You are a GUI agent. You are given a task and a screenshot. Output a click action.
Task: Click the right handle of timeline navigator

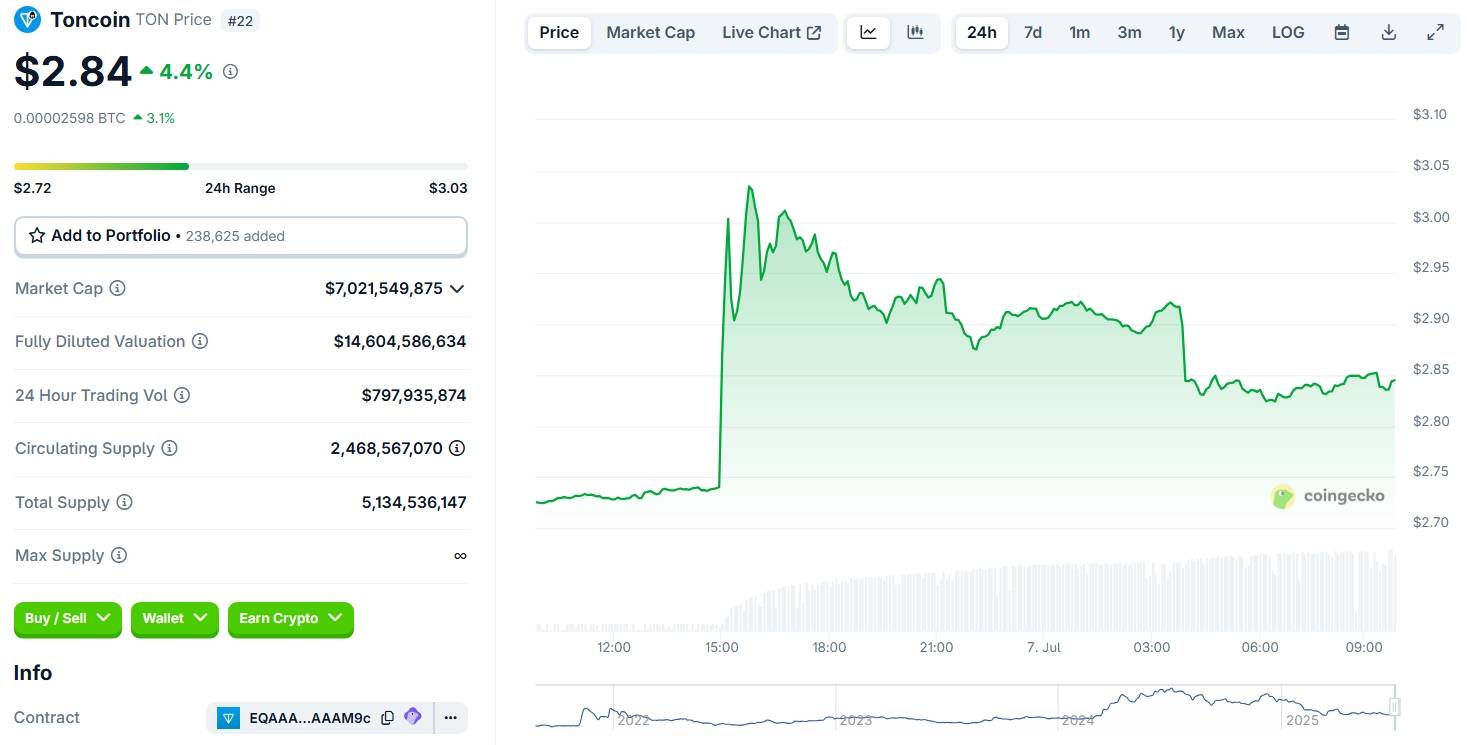point(1394,707)
